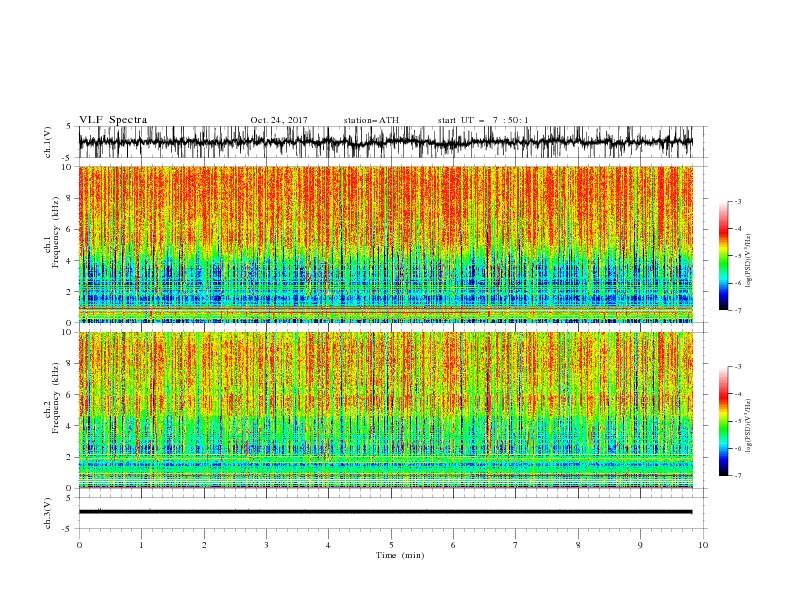Click the ch.1 spectrogram panel

[386, 244]
